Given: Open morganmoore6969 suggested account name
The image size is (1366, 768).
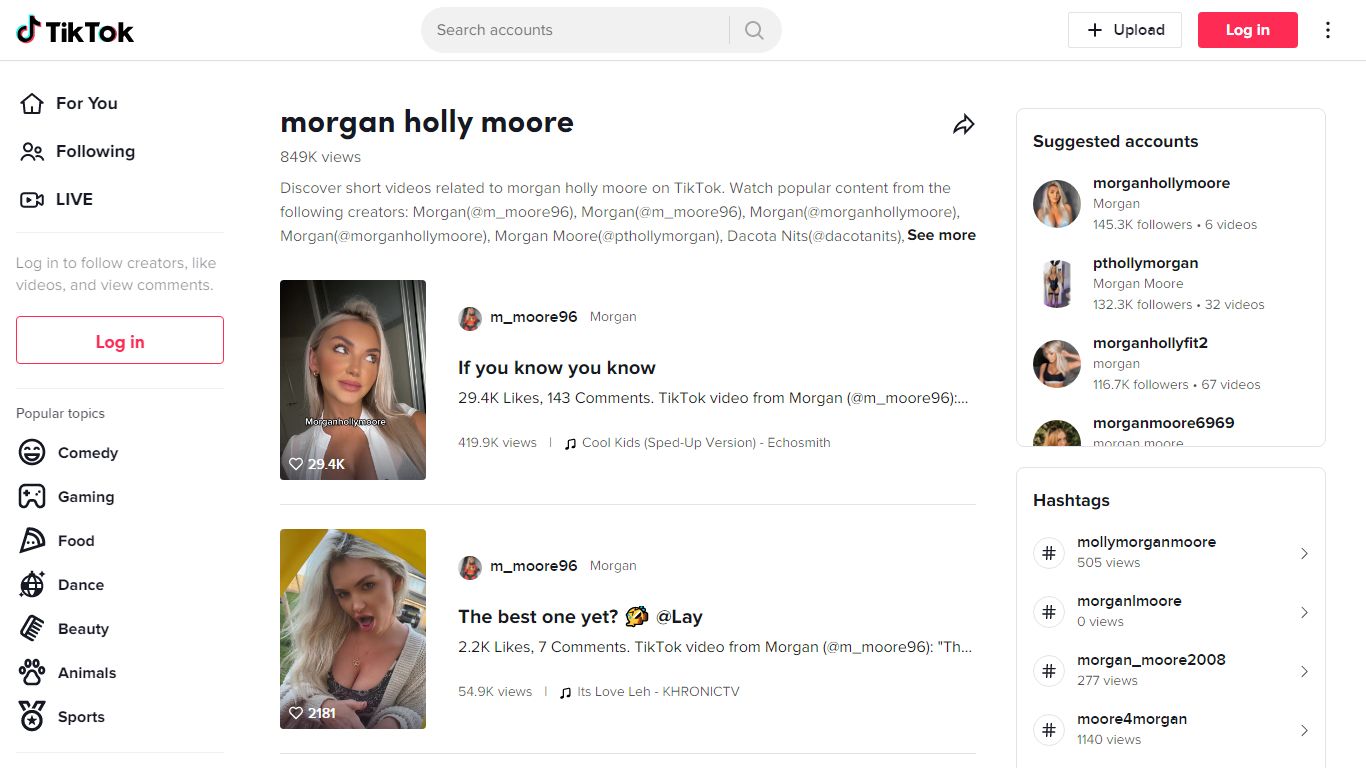Looking at the screenshot, I should pos(1163,423).
